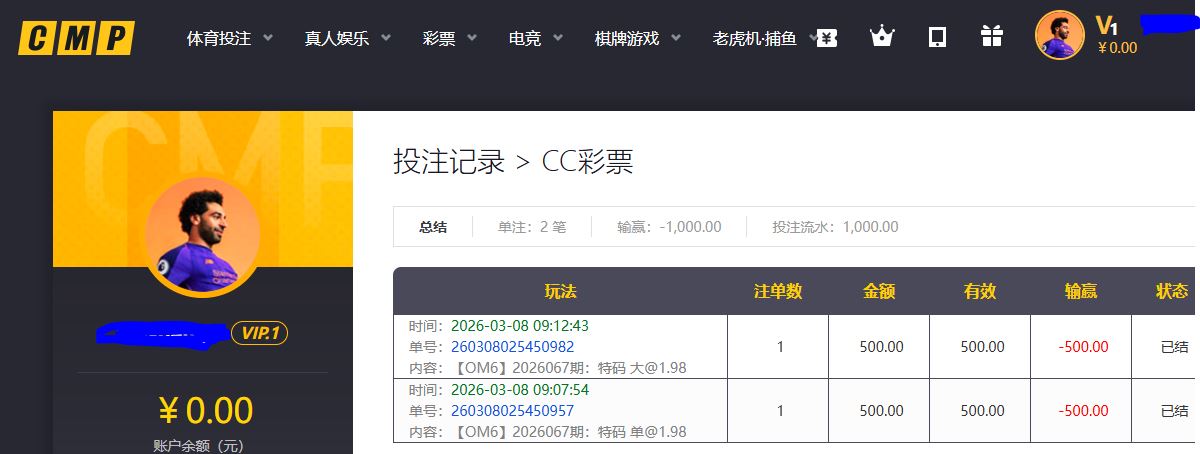Open the 老虎机·捕鱼 menu item
1200x454 pixels.
(x=754, y=39)
